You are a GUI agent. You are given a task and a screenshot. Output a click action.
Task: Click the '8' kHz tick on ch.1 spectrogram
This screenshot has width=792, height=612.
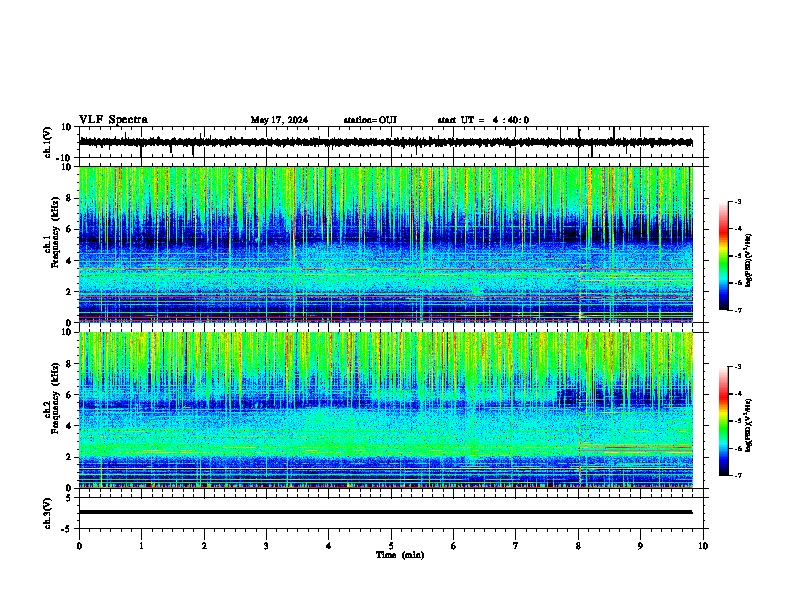tap(70, 198)
